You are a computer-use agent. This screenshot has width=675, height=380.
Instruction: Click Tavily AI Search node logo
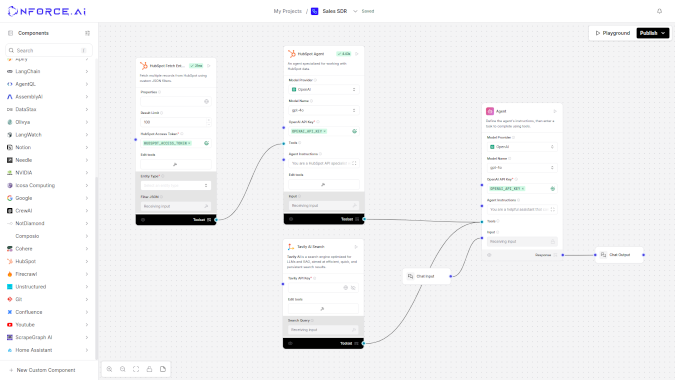[291, 247]
